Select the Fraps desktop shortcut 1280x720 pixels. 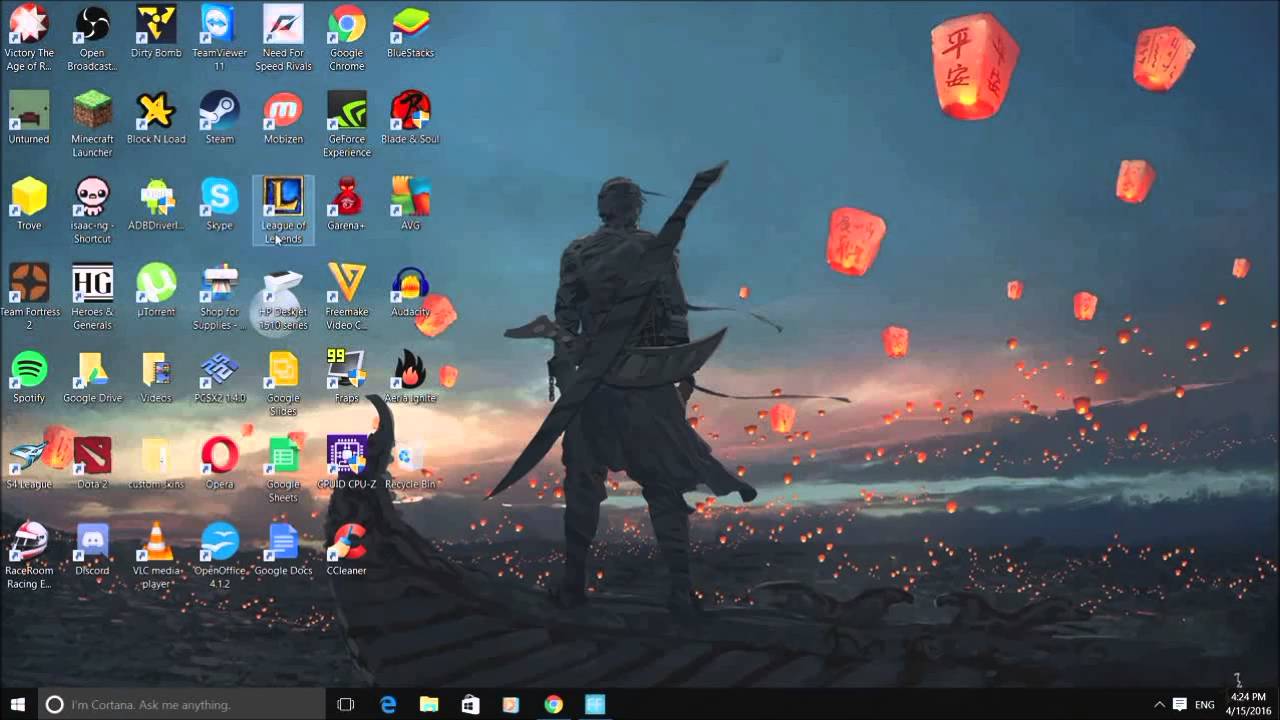coord(347,377)
